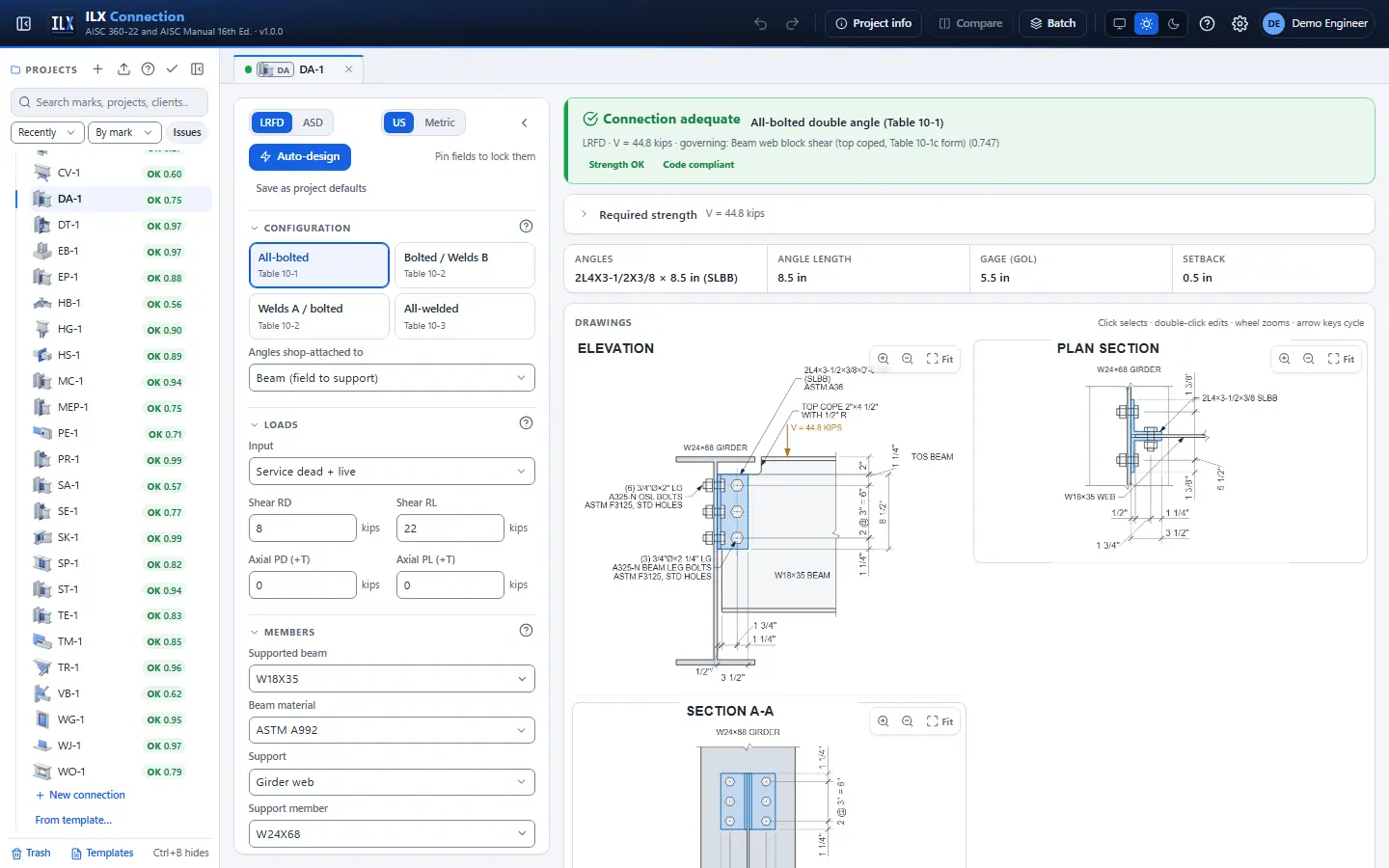The width and height of the screenshot is (1389, 868).
Task: Open the By mark grouping dropdown
Action: point(123,132)
